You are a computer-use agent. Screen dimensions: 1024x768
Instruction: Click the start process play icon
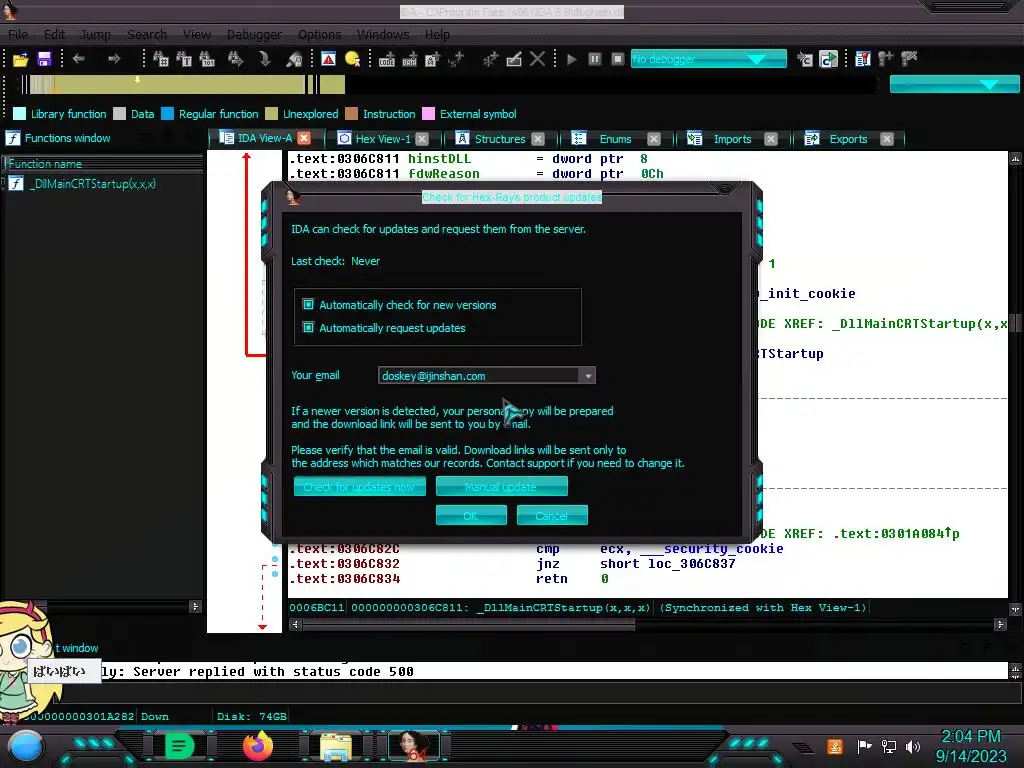571,59
